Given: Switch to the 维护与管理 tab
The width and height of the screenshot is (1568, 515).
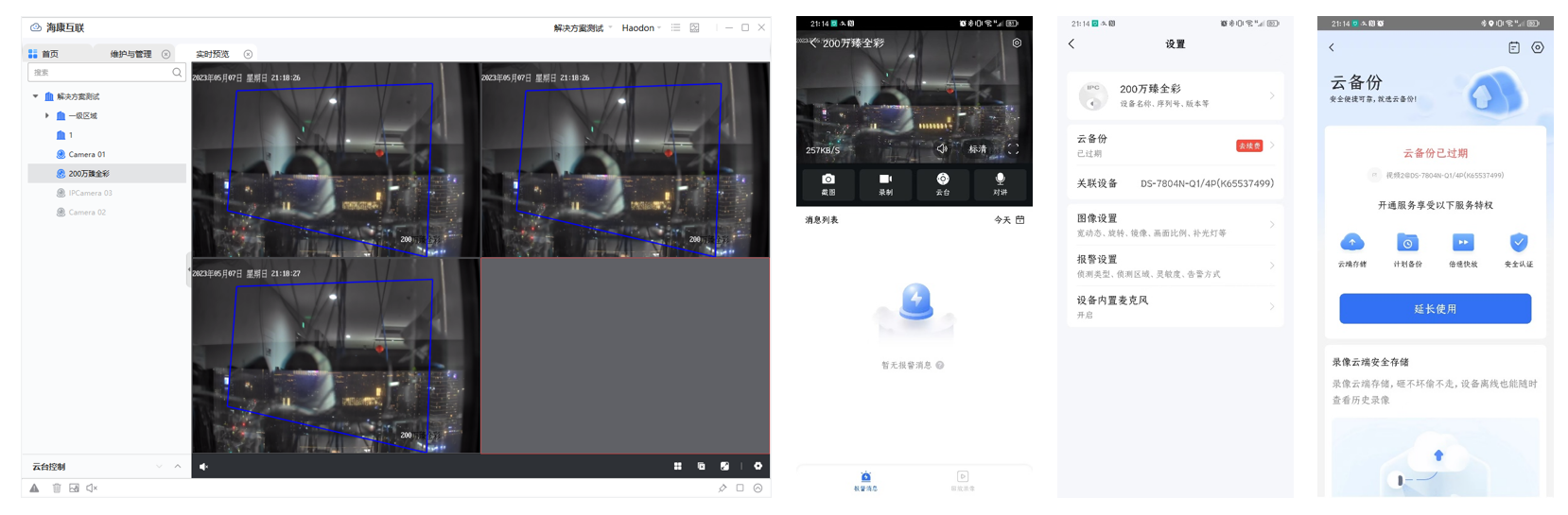Looking at the screenshot, I should 131,54.
